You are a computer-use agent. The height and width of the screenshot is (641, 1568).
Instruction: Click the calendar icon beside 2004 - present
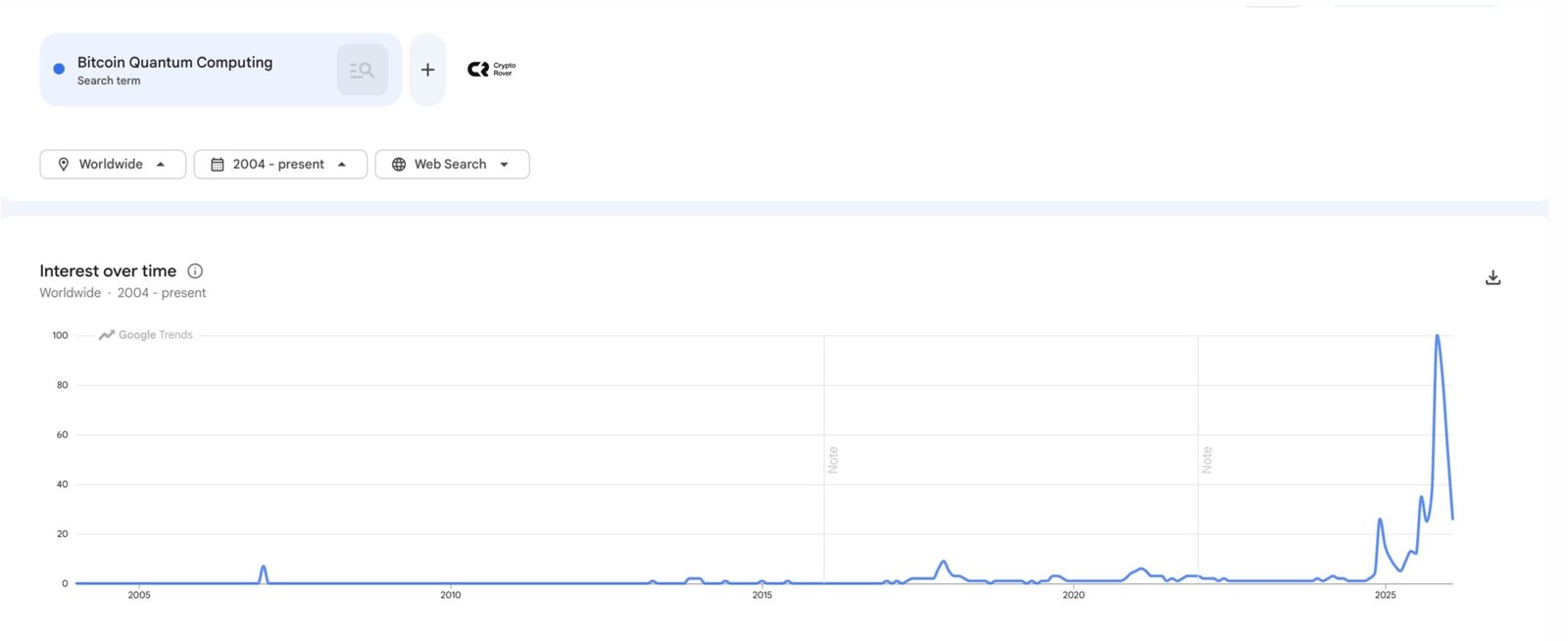coord(218,165)
